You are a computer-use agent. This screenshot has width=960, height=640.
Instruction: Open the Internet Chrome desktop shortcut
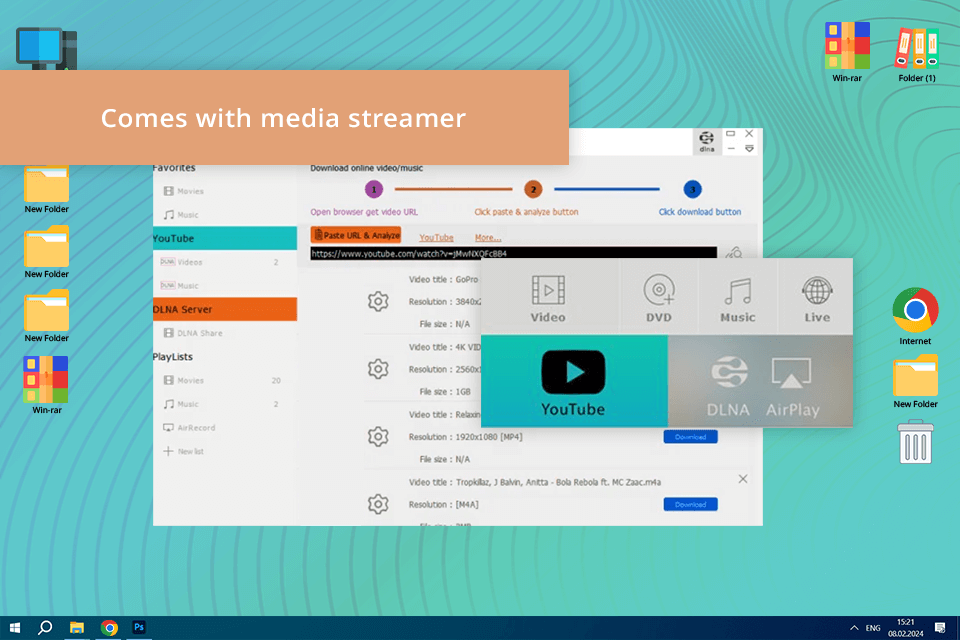pyautogui.click(x=915, y=317)
